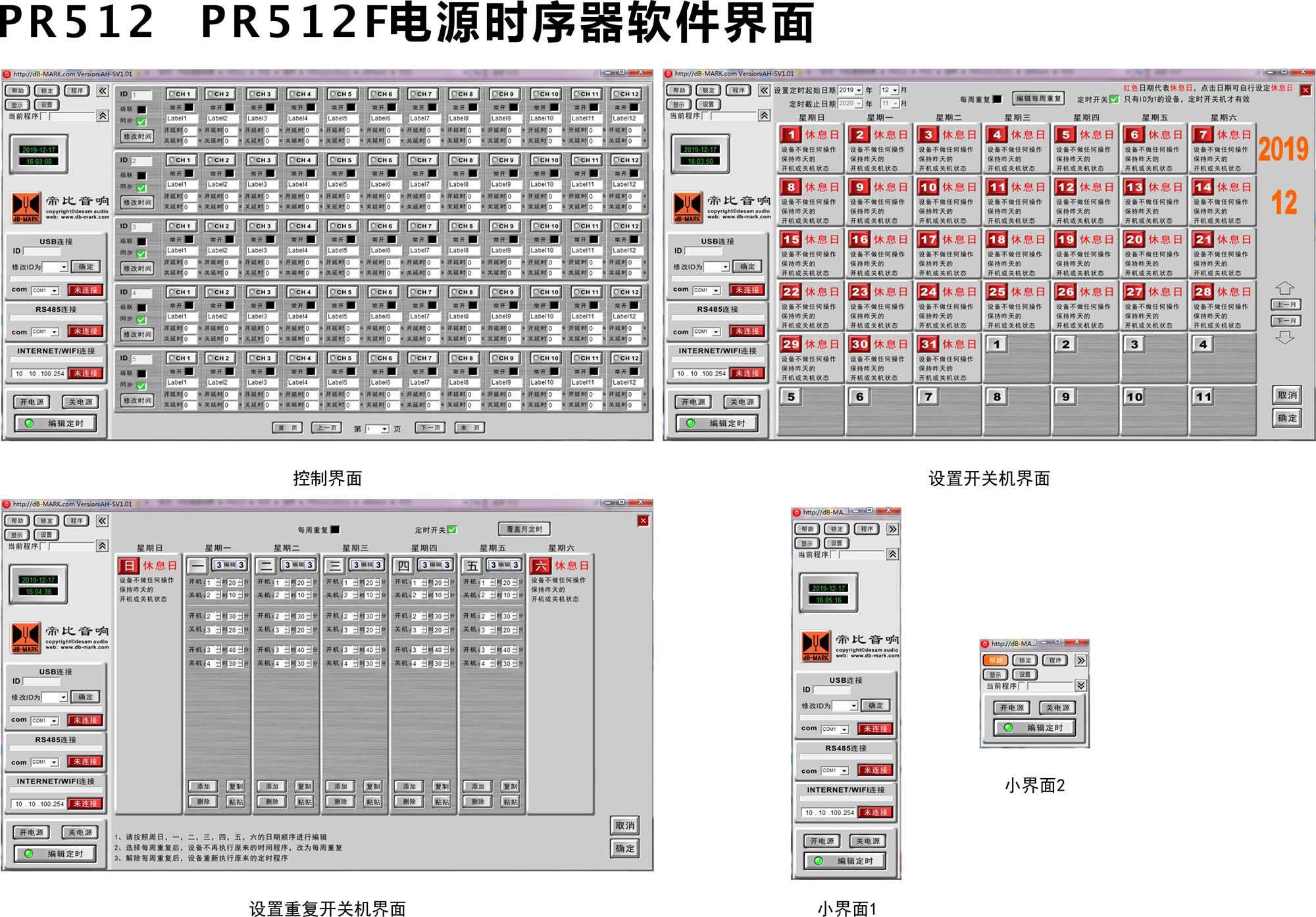Expand panel with the double-down chevron icon
The width and height of the screenshot is (1316, 917).
point(1080,685)
